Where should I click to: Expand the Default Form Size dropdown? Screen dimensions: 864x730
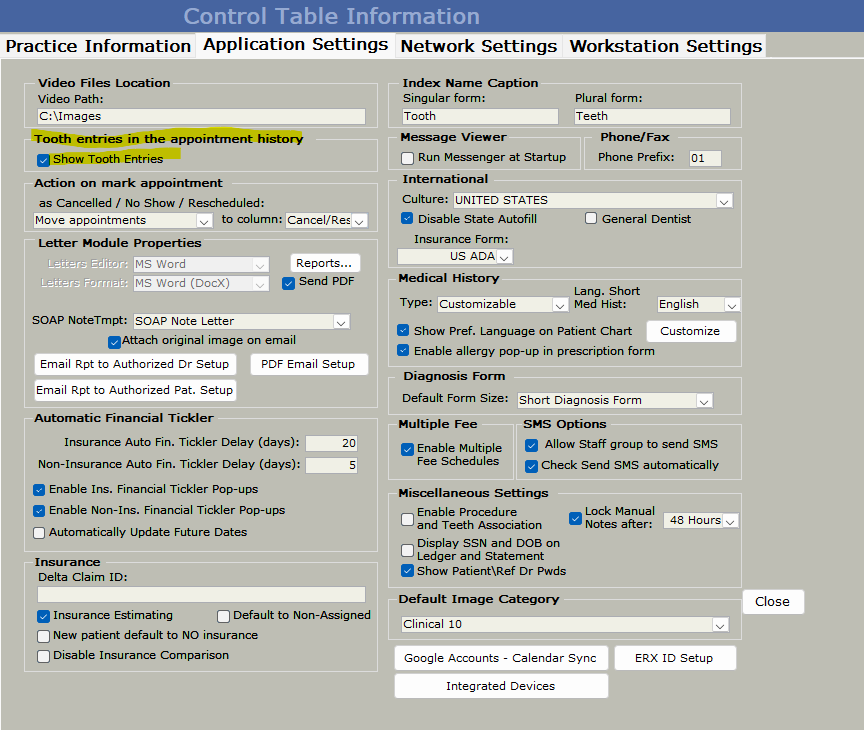(x=704, y=401)
